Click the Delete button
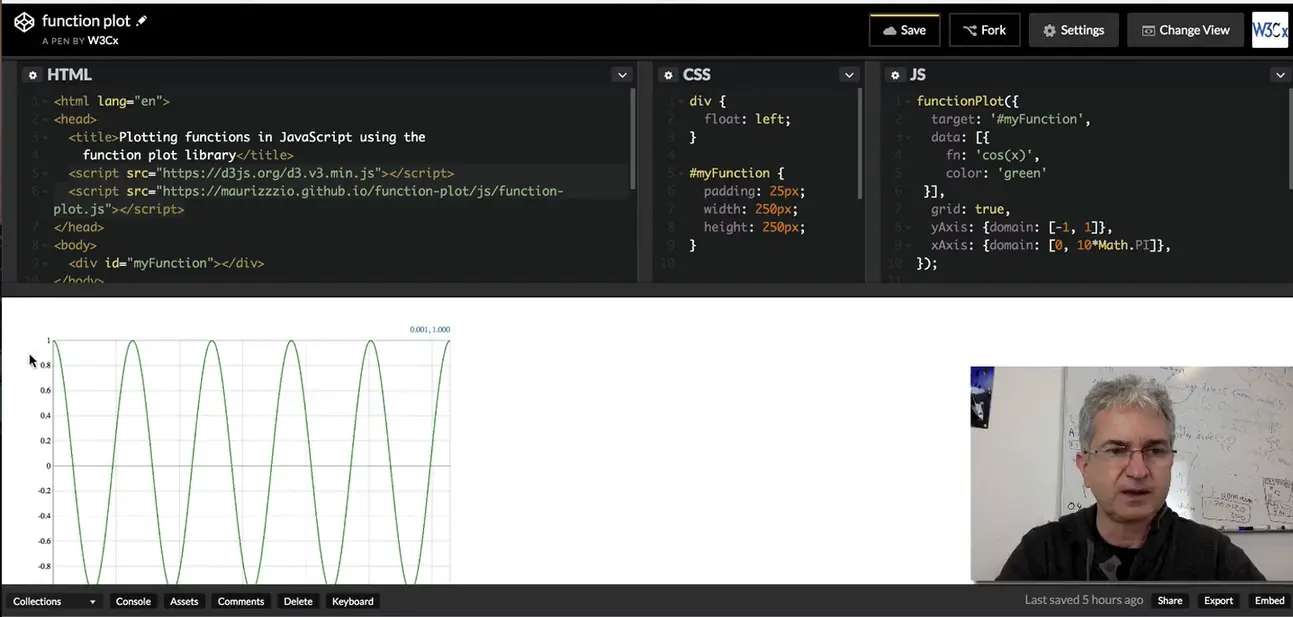Viewport: 1293px width, 617px height. pos(298,601)
